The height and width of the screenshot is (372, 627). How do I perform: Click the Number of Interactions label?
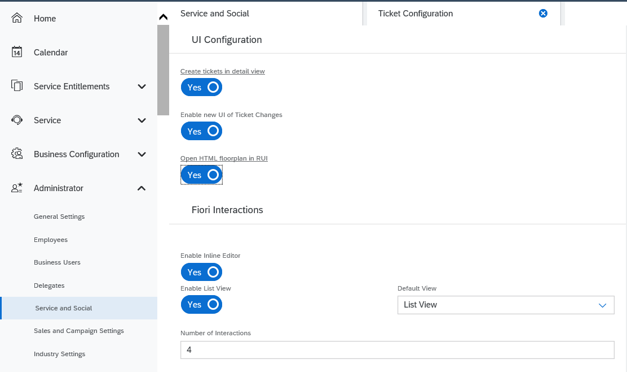[216, 333]
